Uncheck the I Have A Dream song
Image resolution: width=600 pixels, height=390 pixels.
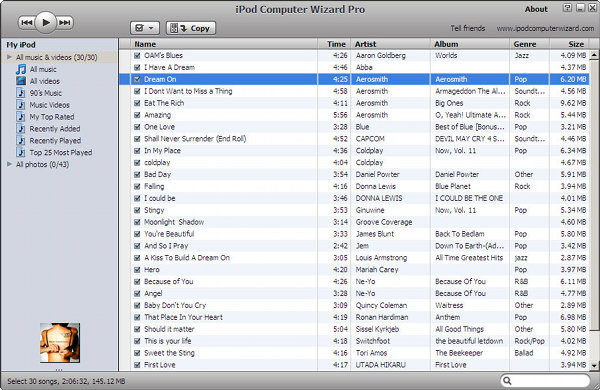(x=137, y=67)
